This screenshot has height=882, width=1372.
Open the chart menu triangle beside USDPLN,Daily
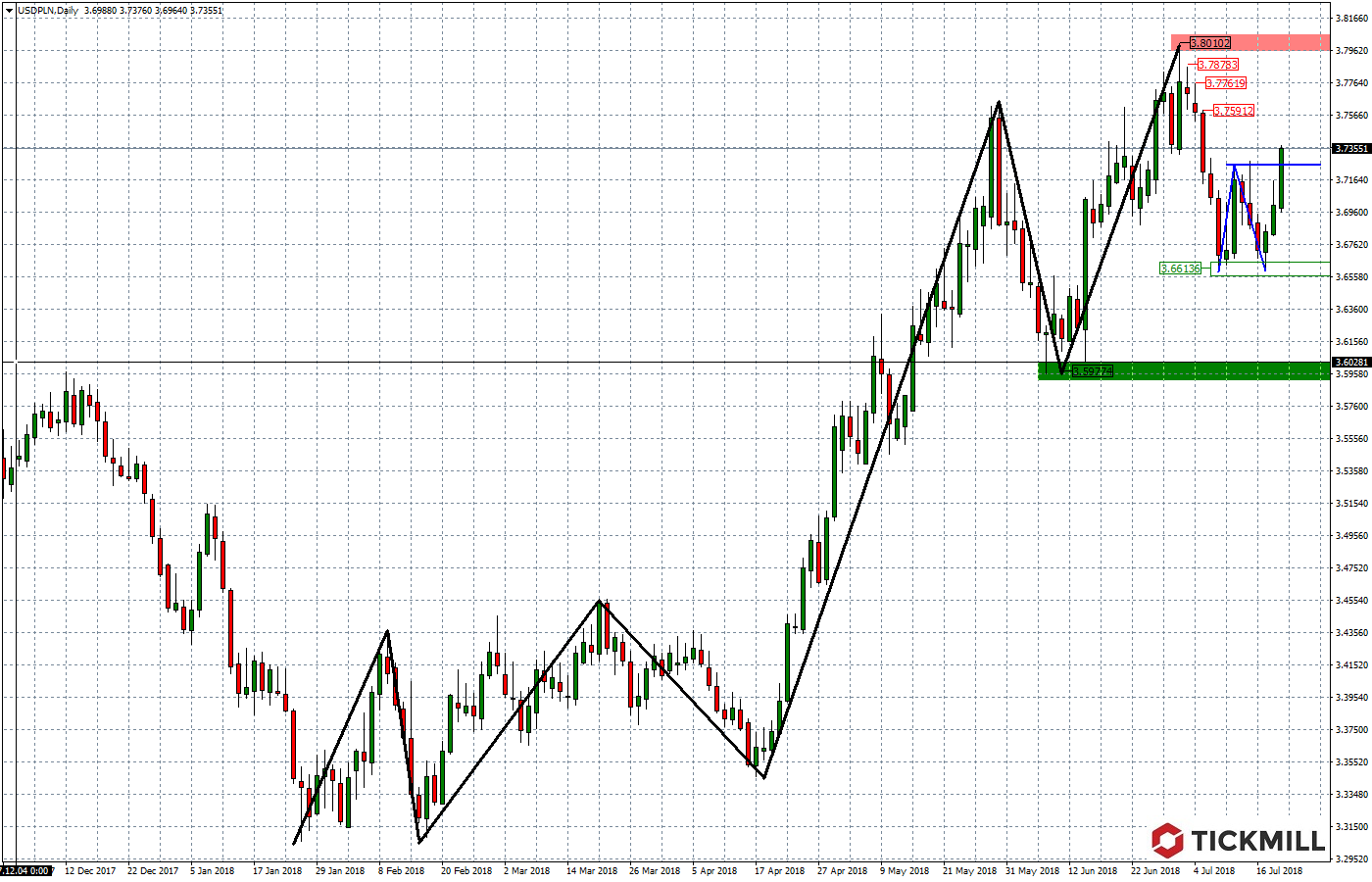pos(9,10)
